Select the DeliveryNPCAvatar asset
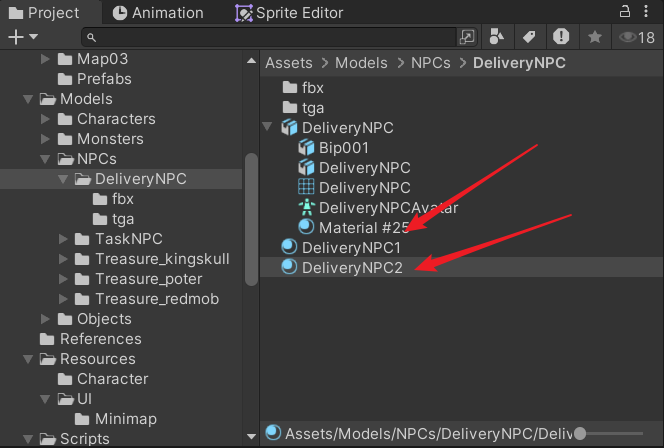 pos(388,207)
